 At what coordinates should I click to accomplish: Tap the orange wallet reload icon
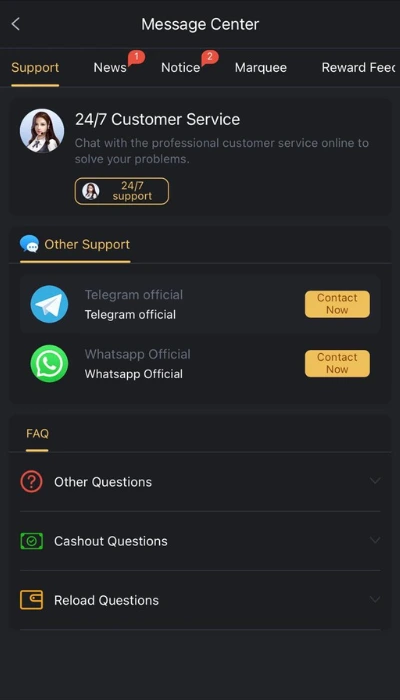click(x=31, y=600)
